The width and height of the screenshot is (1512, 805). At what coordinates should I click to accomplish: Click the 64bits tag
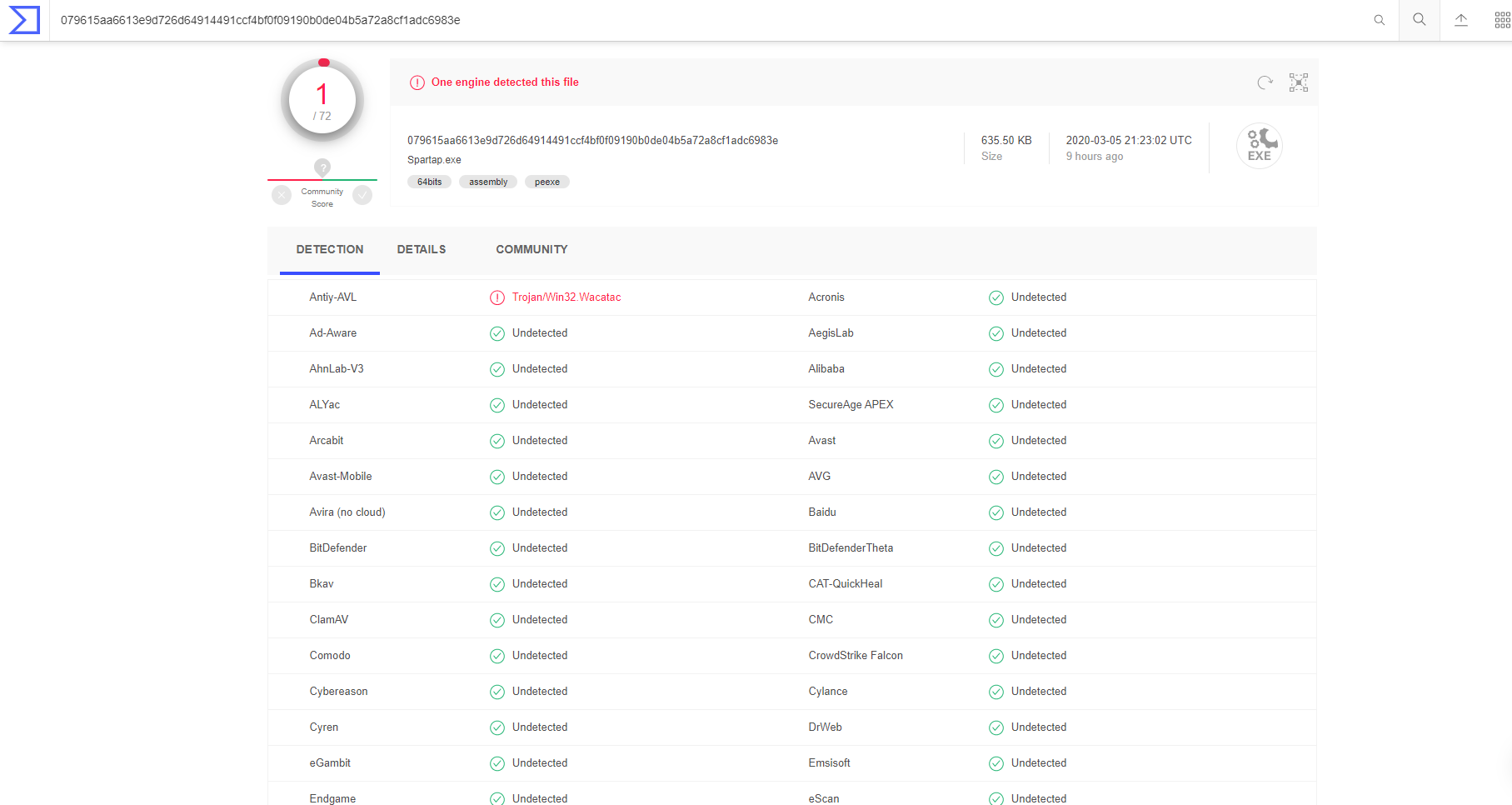(x=429, y=182)
